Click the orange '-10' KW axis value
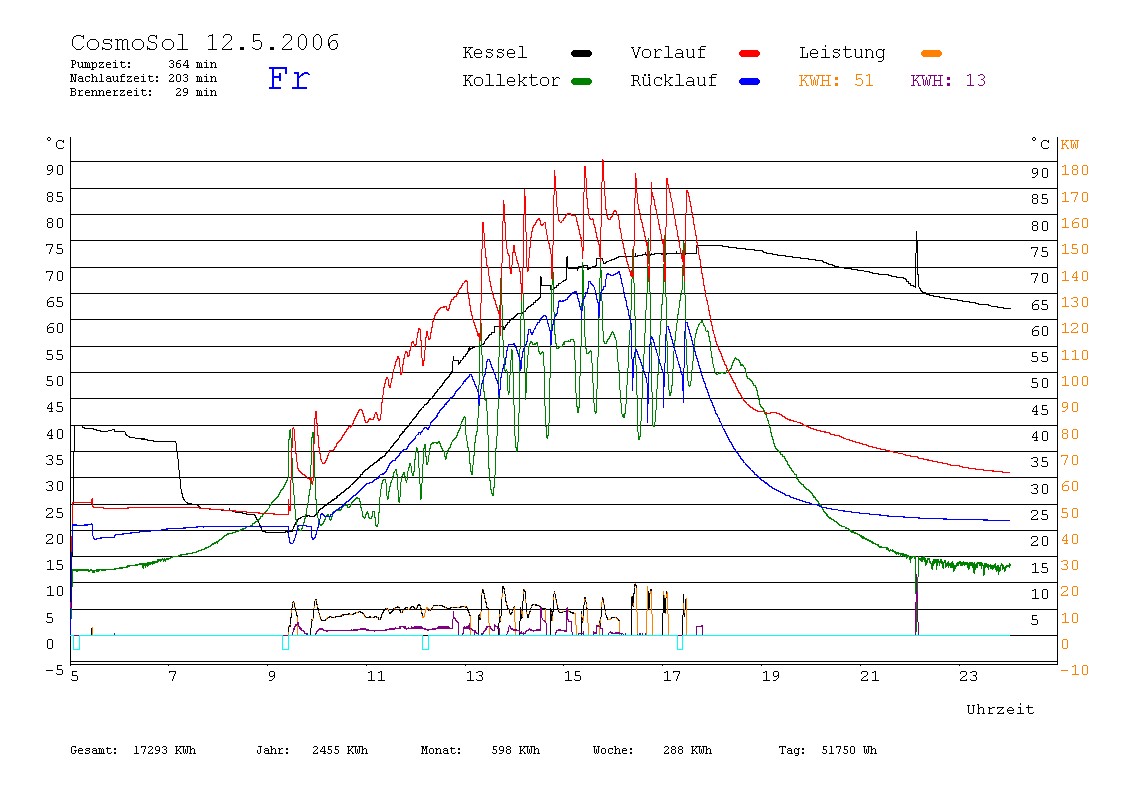This screenshot has height=812, width=1148. (1074, 671)
